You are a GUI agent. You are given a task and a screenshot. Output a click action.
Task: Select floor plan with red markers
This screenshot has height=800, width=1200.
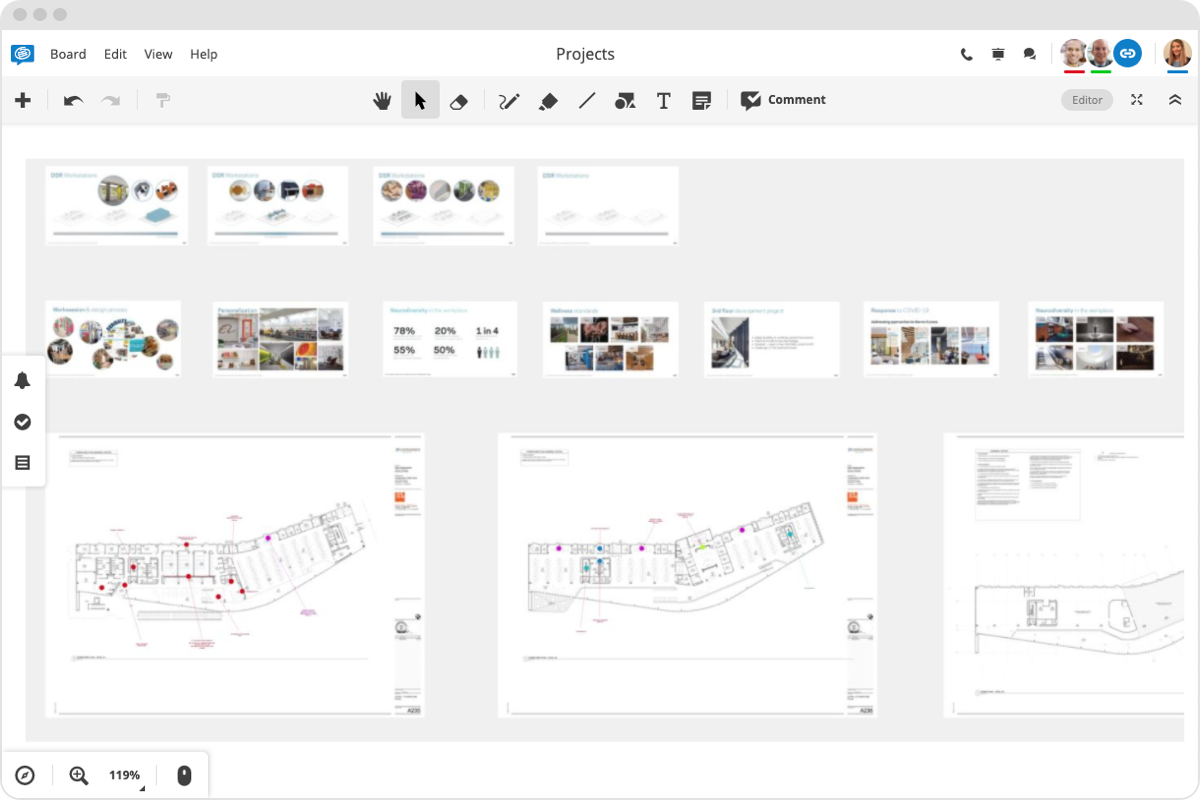(235, 575)
